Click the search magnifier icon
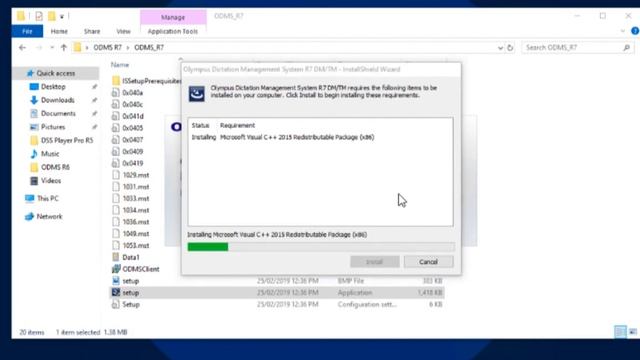Screen dimensions: 640x360 click(627, 48)
